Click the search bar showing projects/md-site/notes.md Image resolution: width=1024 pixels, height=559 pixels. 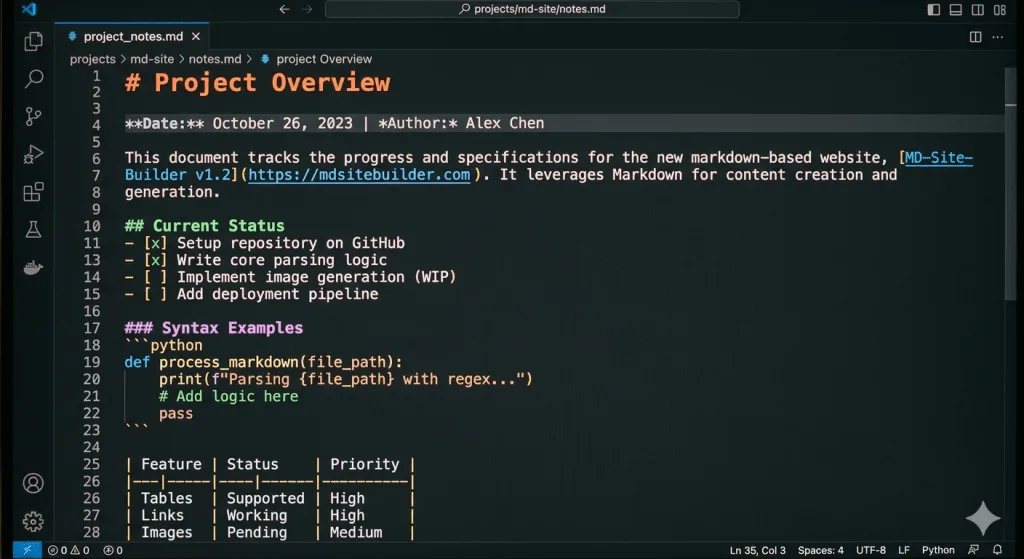(x=532, y=9)
